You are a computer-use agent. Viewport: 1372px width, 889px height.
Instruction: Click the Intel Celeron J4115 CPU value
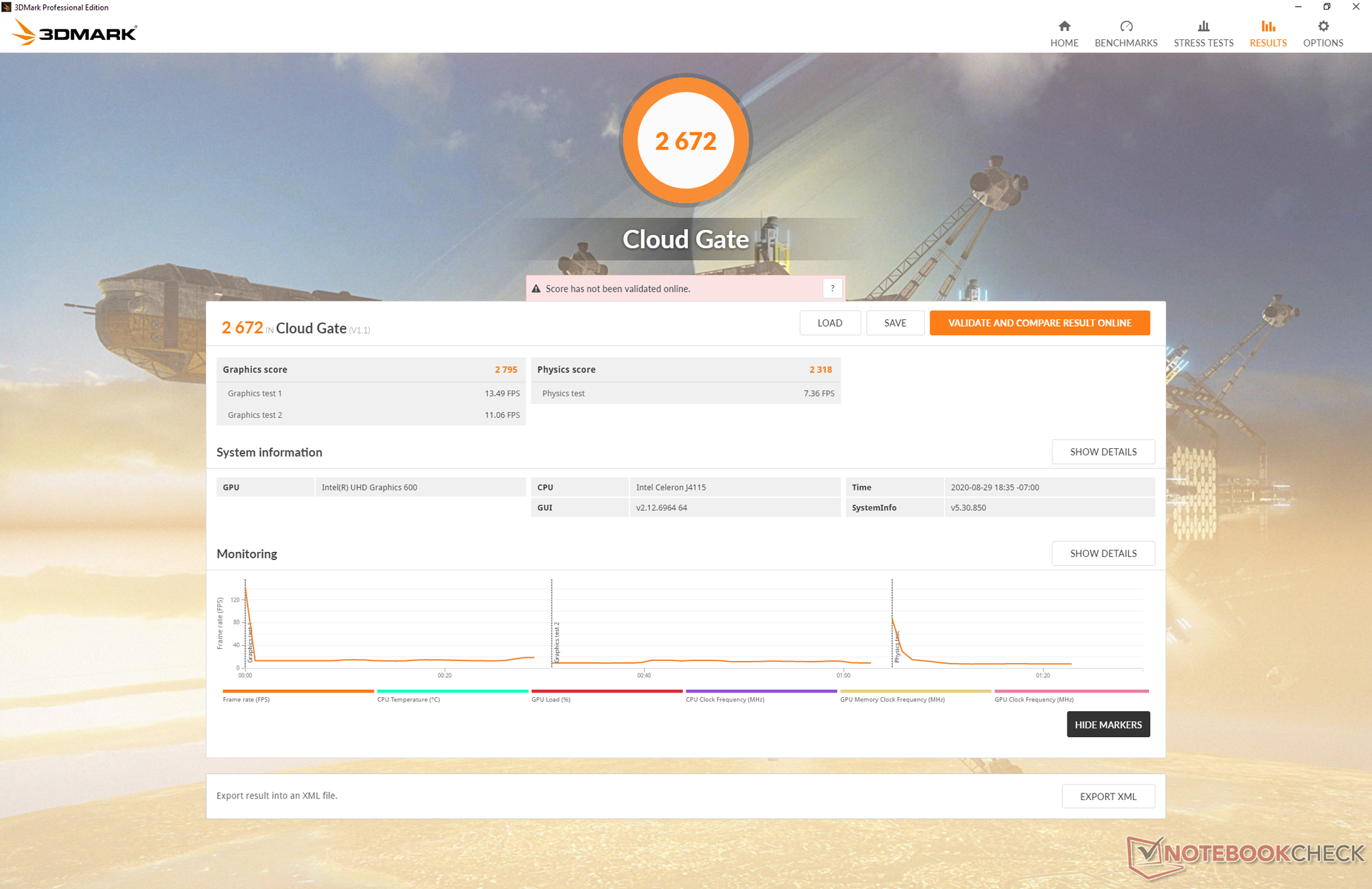click(x=671, y=487)
